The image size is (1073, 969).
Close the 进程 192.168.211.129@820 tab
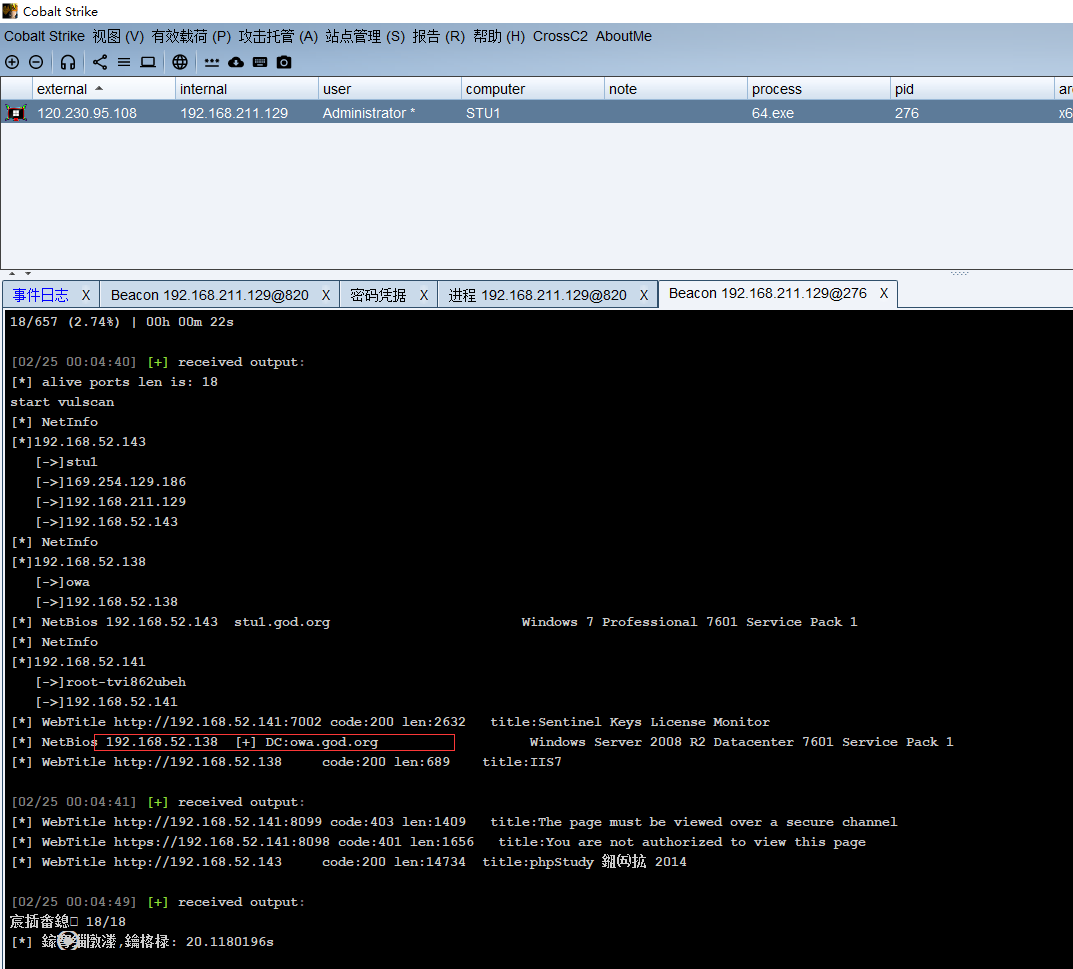[x=644, y=295]
